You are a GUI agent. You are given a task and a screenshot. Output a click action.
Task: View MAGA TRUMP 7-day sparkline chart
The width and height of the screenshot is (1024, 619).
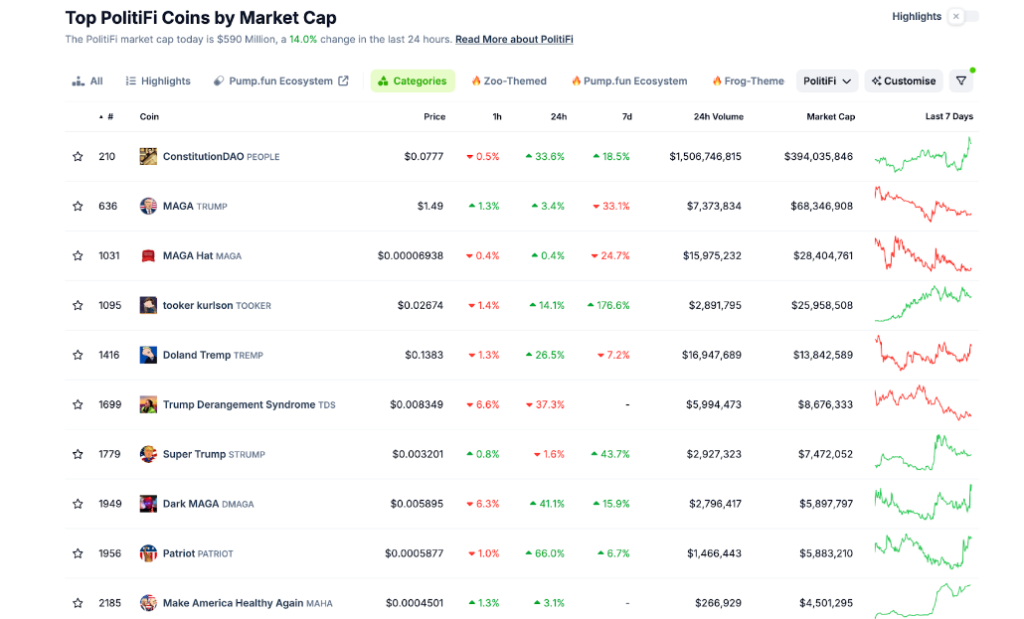click(x=923, y=204)
